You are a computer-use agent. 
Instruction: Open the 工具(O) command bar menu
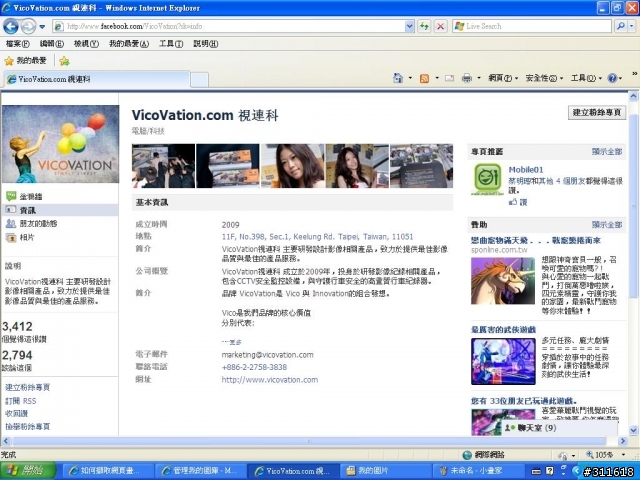pos(586,78)
